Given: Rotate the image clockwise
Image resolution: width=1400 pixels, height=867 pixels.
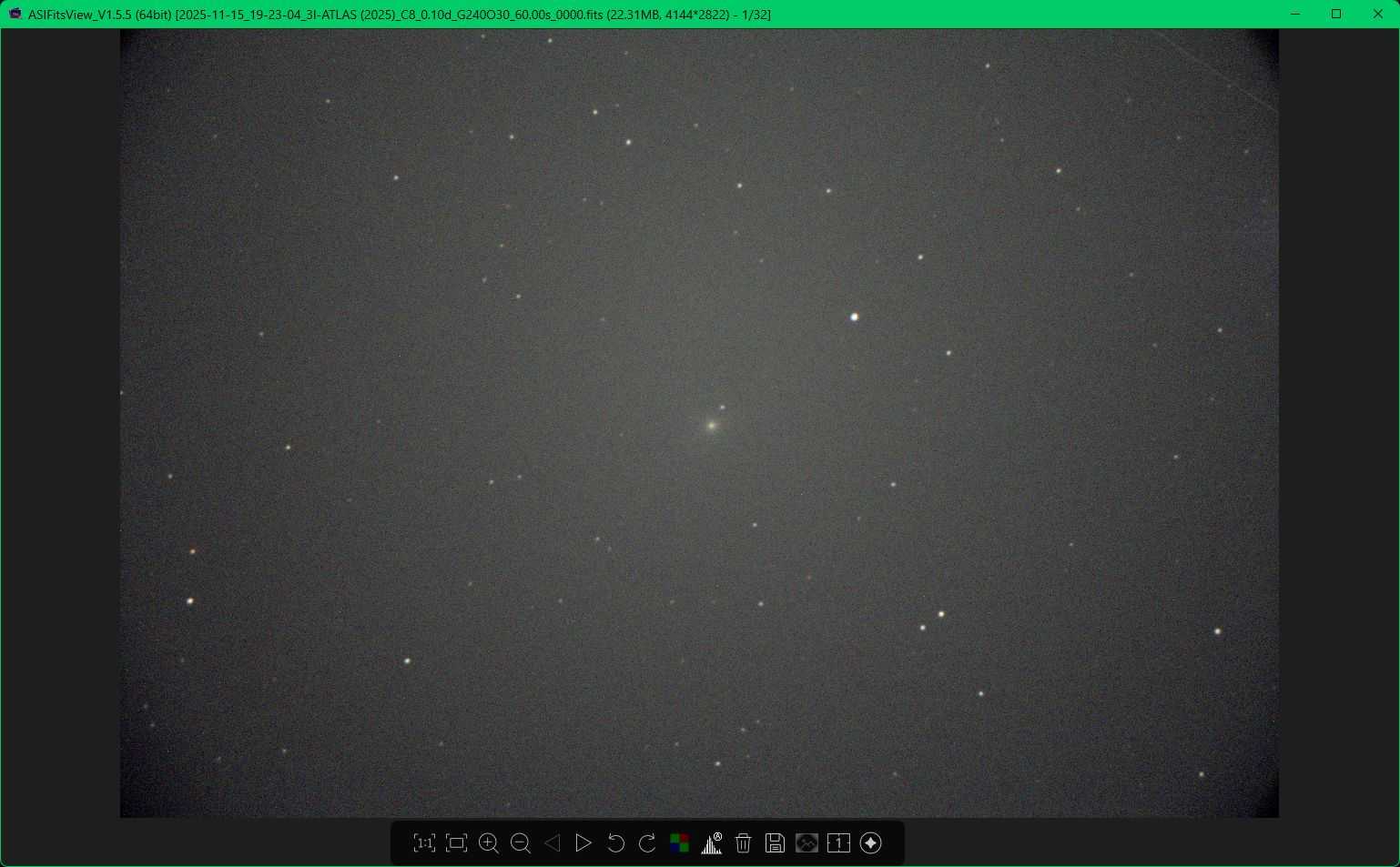Looking at the screenshot, I should (647, 843).
